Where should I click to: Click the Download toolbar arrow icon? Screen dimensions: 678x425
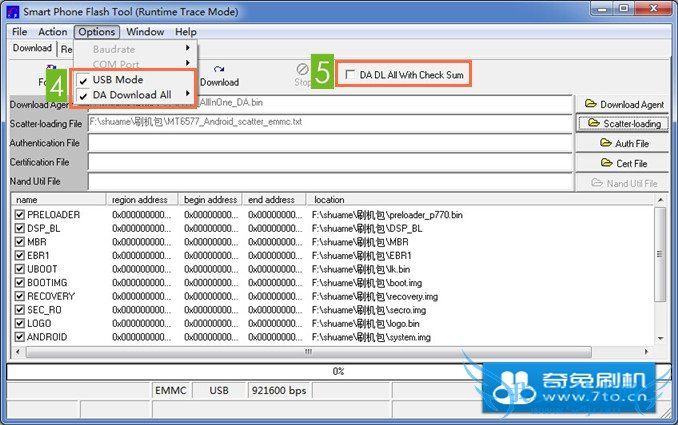click(x=219, y=69)
